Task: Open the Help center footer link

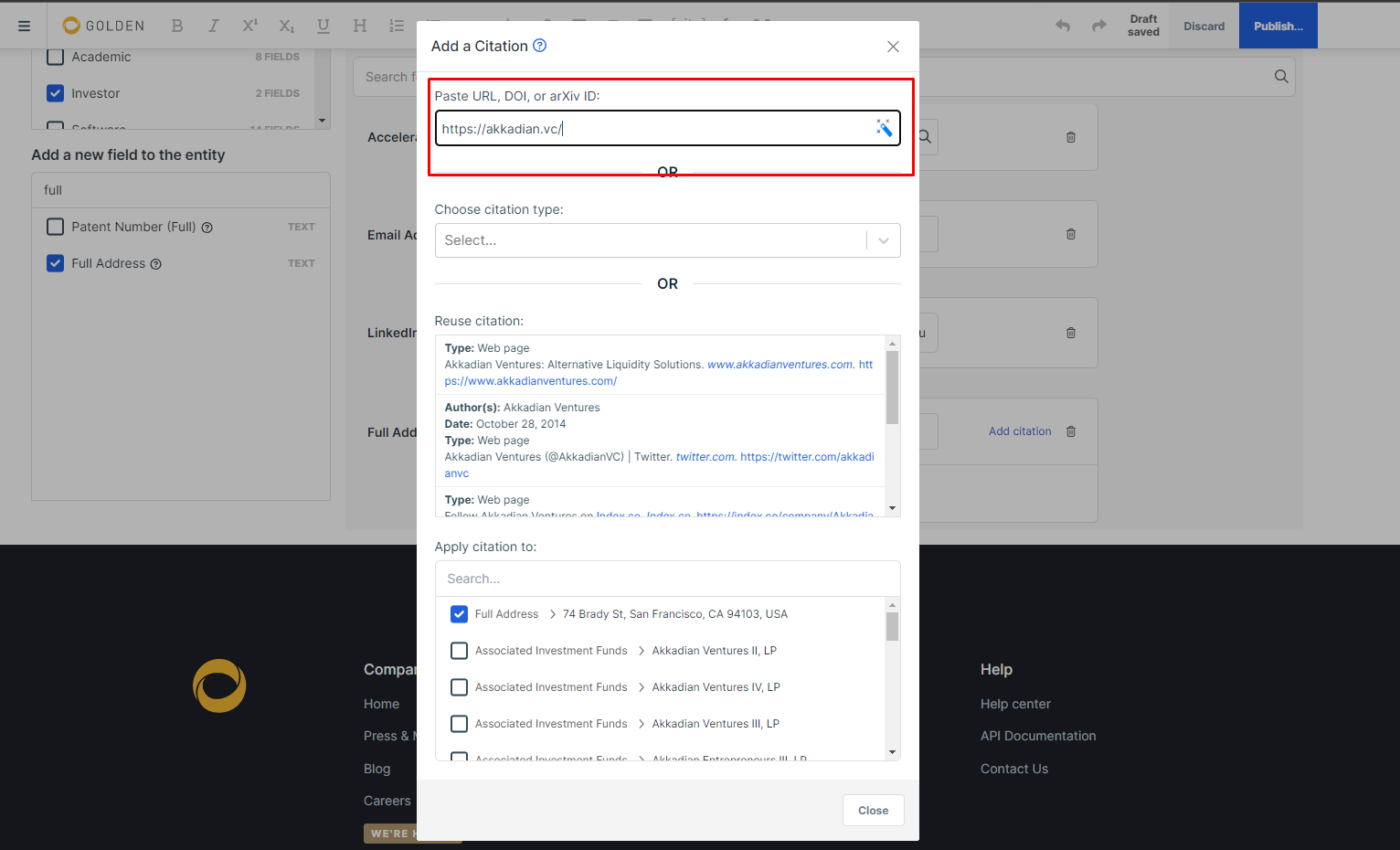Action: pyautogui.click(x=1015, y=704)
